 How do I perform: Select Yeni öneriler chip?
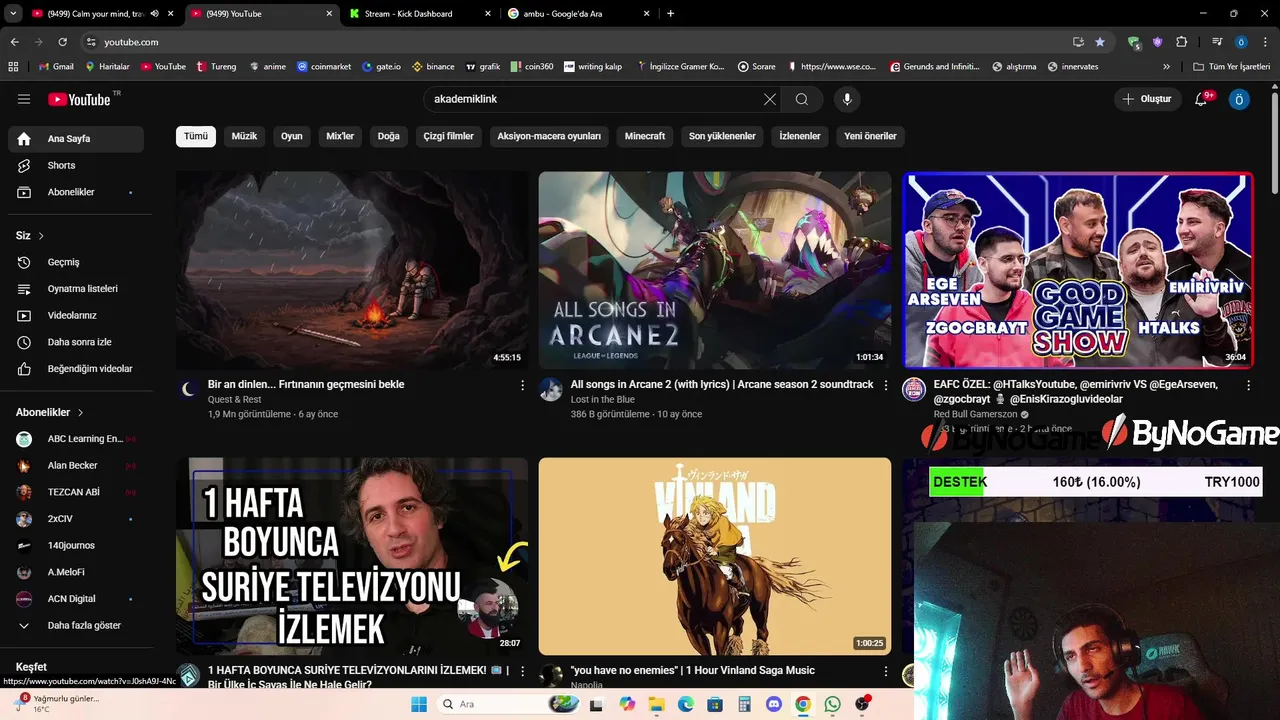click(x=870, y=136)
